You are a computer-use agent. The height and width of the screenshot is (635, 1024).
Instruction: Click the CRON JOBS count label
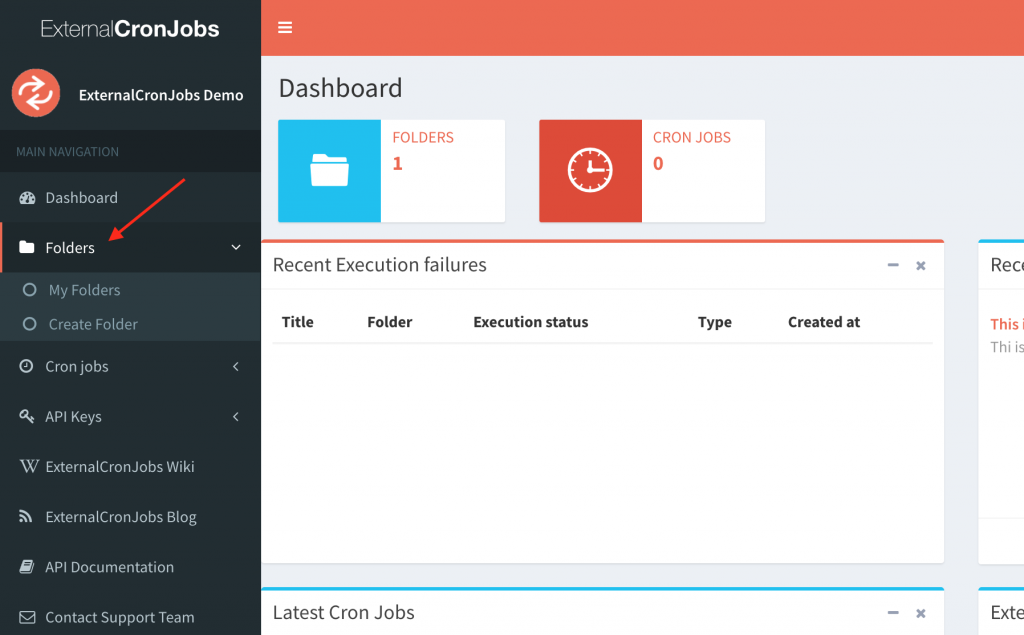click(692, 137)
